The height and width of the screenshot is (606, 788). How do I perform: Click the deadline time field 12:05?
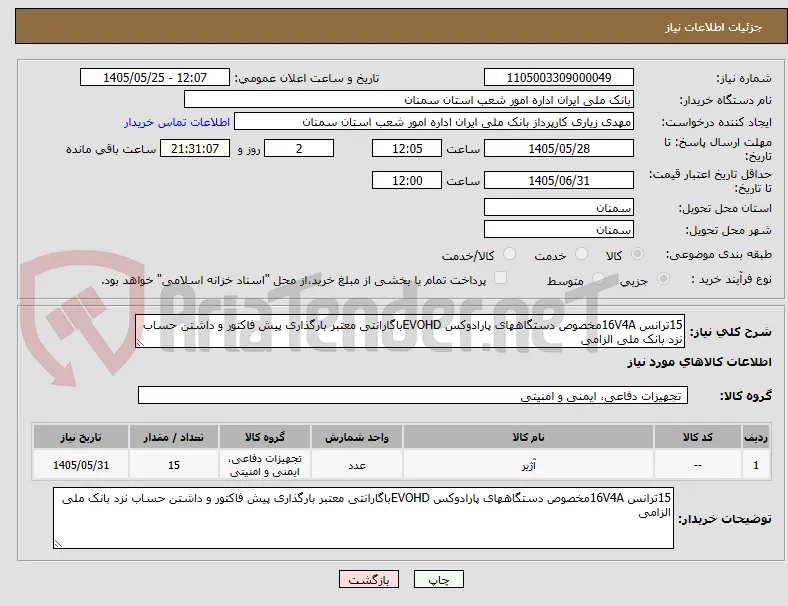[x=407, y=148]
